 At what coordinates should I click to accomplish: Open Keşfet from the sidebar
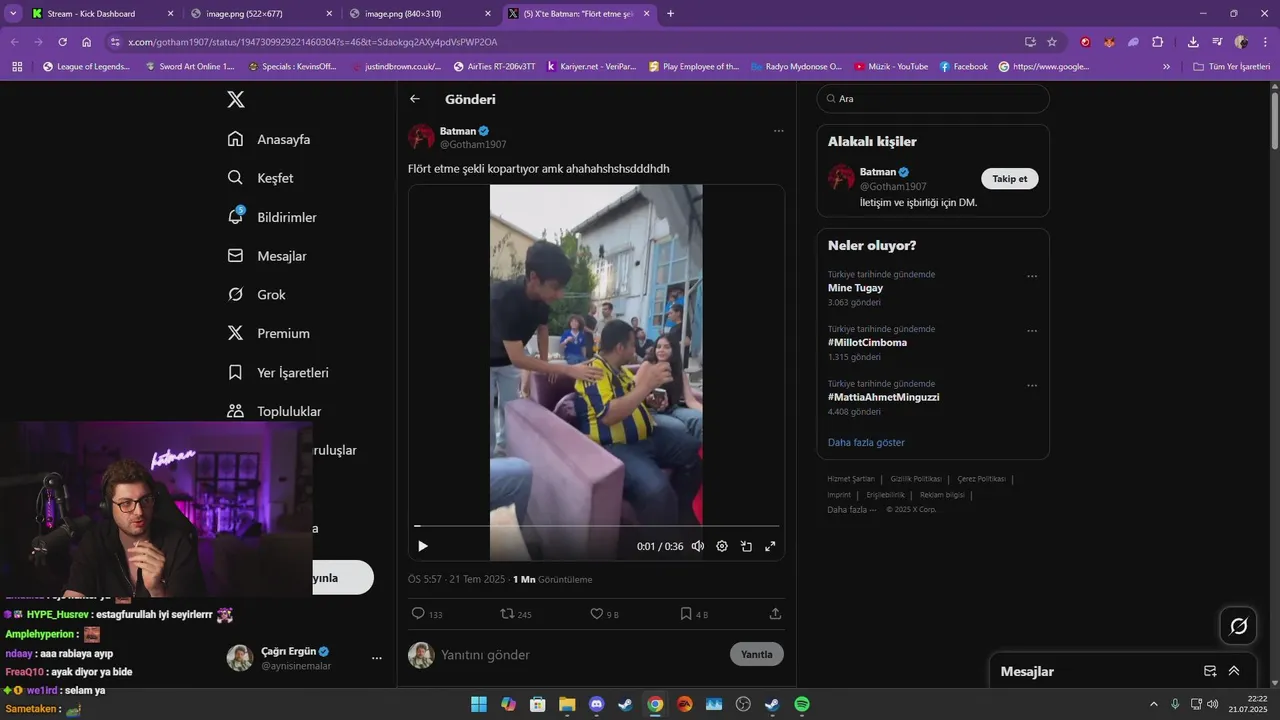(x=261, y=178)
